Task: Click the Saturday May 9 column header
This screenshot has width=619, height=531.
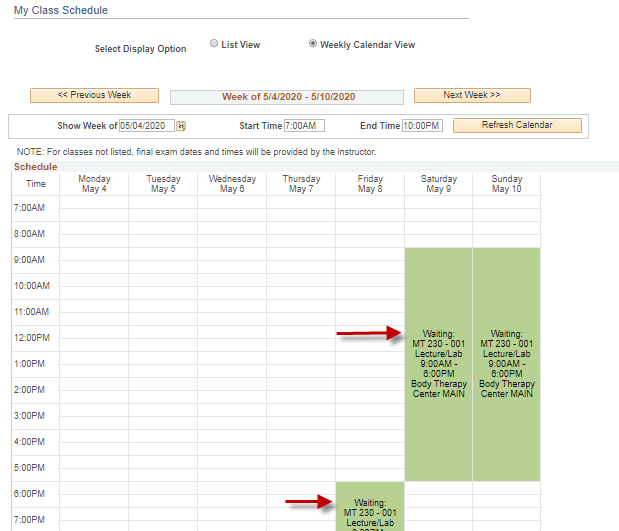Action: click(439, 184)
